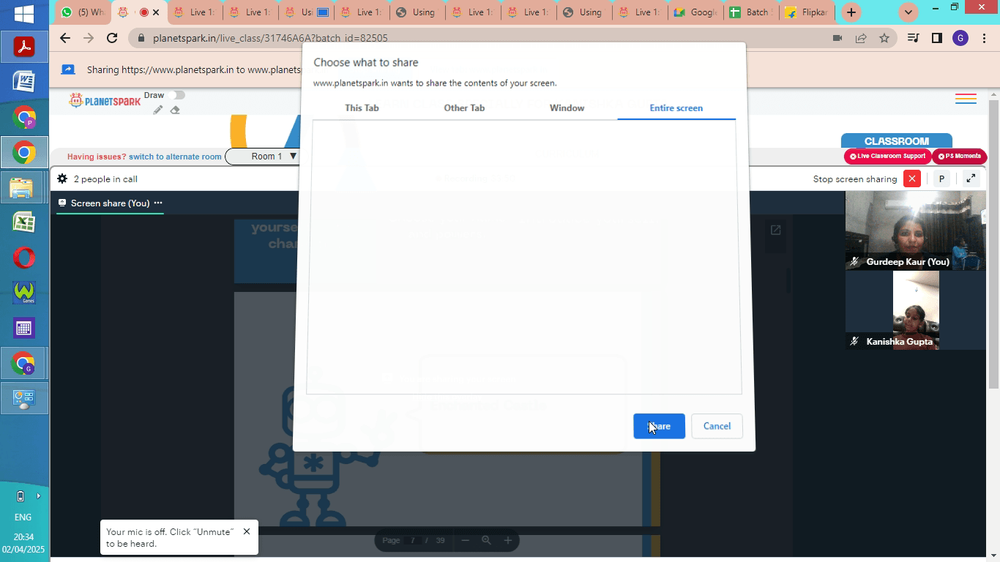Switch to This Tab option
Viewport: 1000px width, 562px height.
[362, 108]
